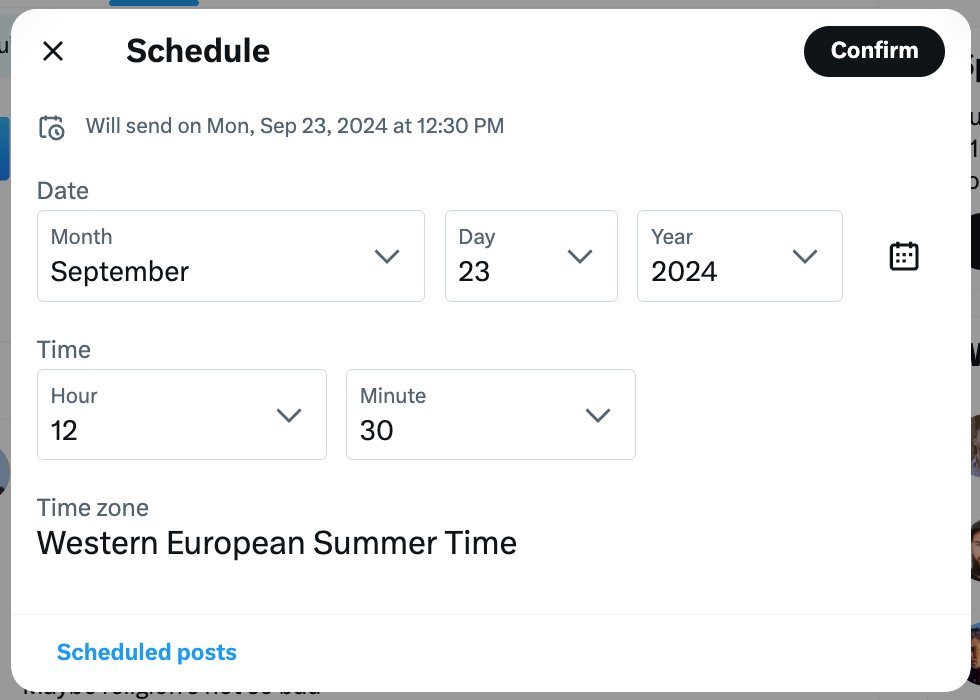Click the Time section label
Screen dimensions: 980x700
coord(63,349)
